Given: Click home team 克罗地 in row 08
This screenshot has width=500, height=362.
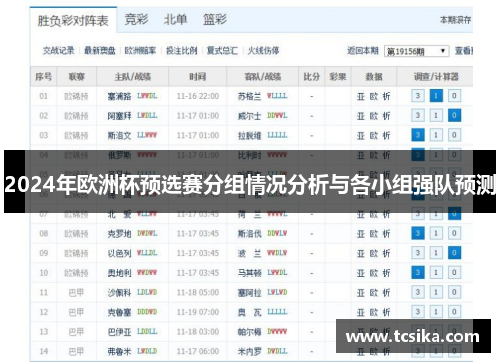Looking at the screenshot, I should [119, 234].
